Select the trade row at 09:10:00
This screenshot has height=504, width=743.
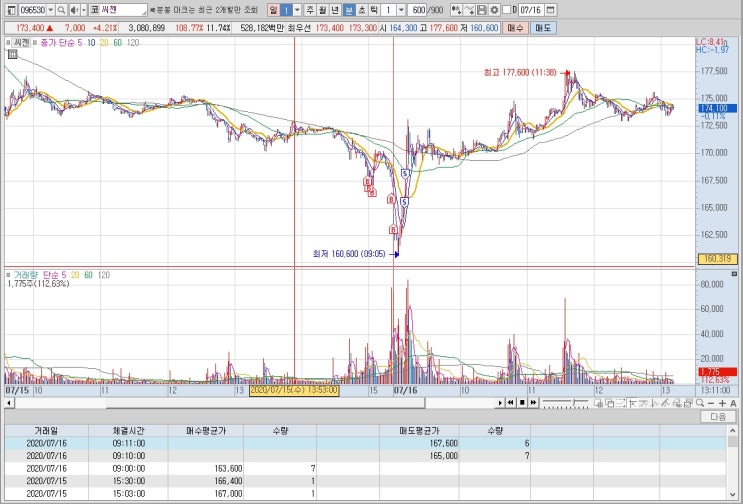pyautogui.click(x=365, y=456)
